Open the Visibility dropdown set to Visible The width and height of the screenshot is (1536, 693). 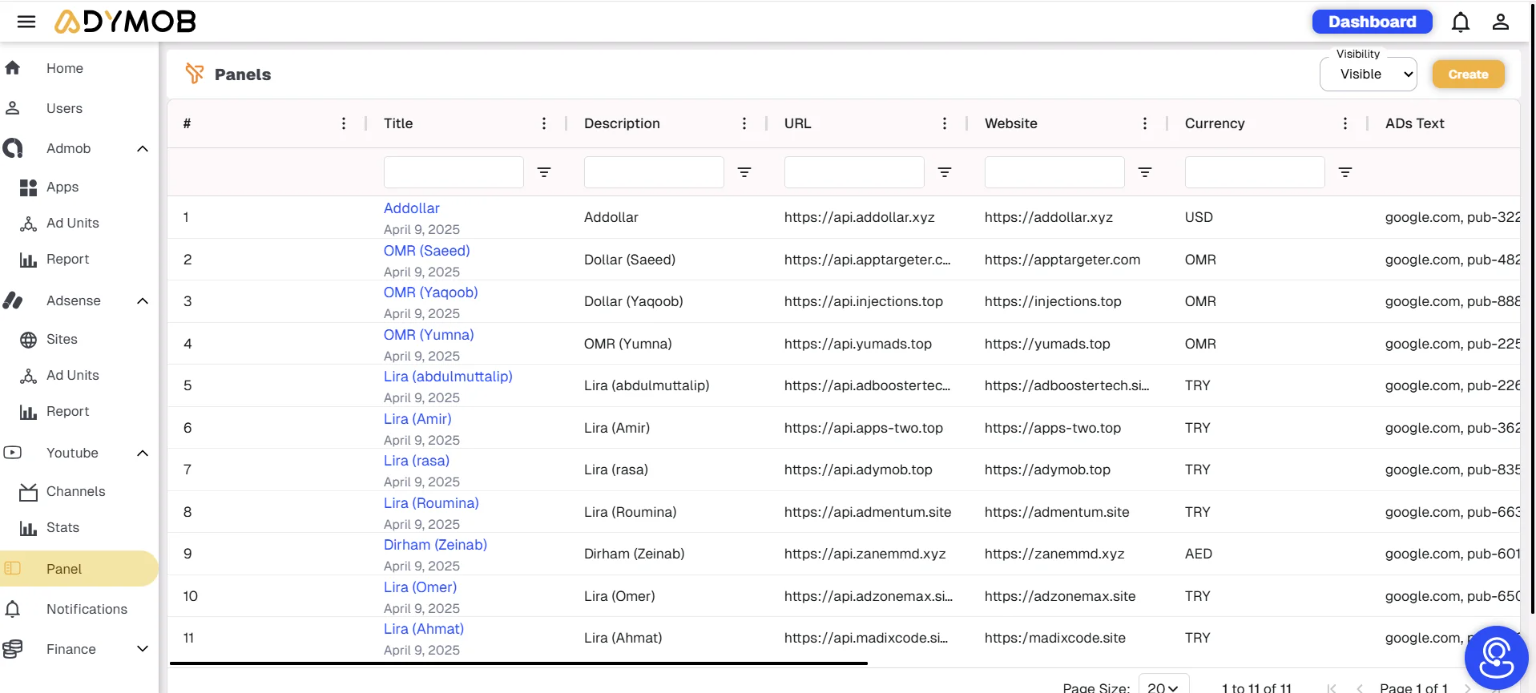click(x=1368, y=74)
